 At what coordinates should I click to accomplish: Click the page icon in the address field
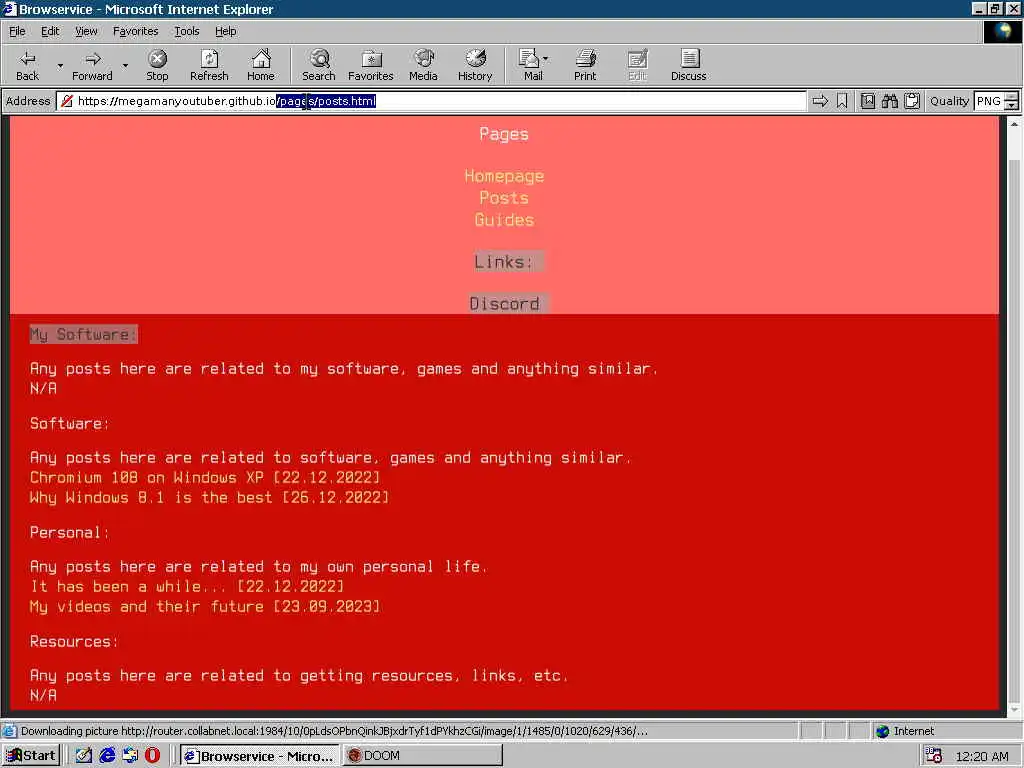(x=67, y=101)
